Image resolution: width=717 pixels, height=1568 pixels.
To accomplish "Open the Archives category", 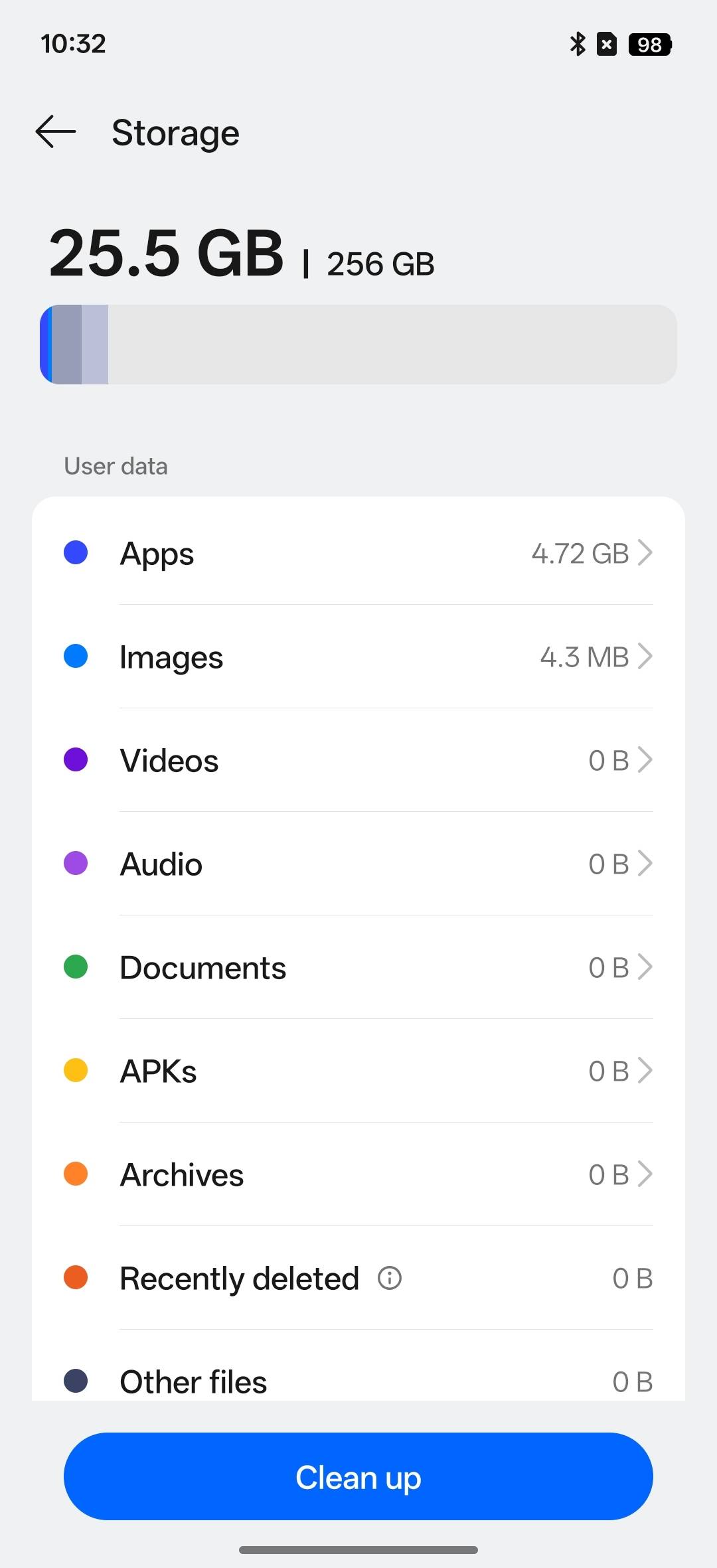I will 358,1174.
